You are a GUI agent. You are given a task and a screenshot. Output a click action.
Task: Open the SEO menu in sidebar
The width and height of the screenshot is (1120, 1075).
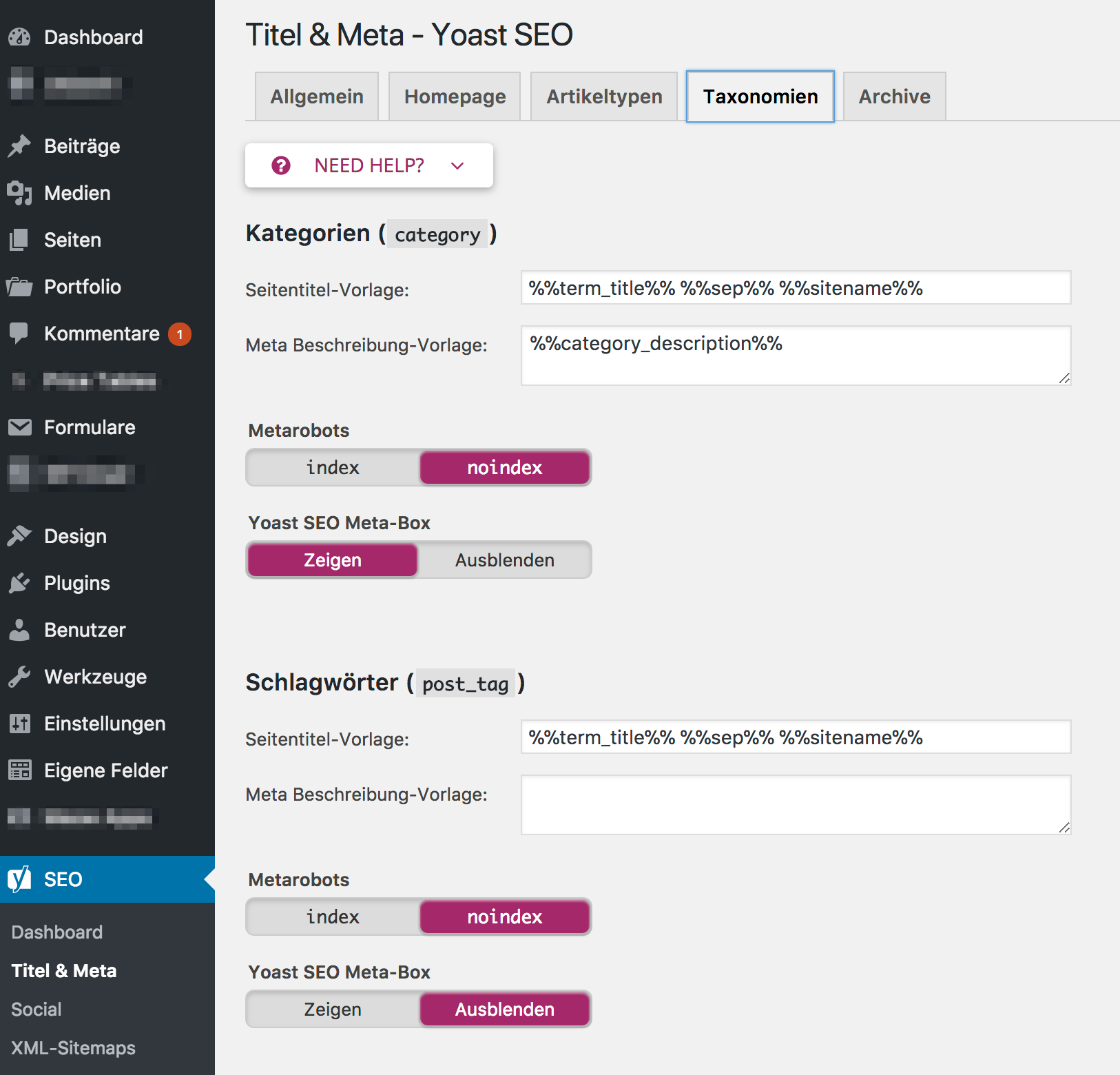(107, 879)
